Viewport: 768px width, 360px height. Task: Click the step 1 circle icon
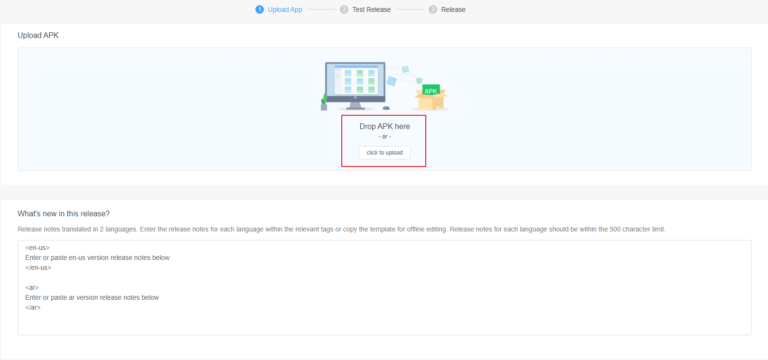point(260,9)
